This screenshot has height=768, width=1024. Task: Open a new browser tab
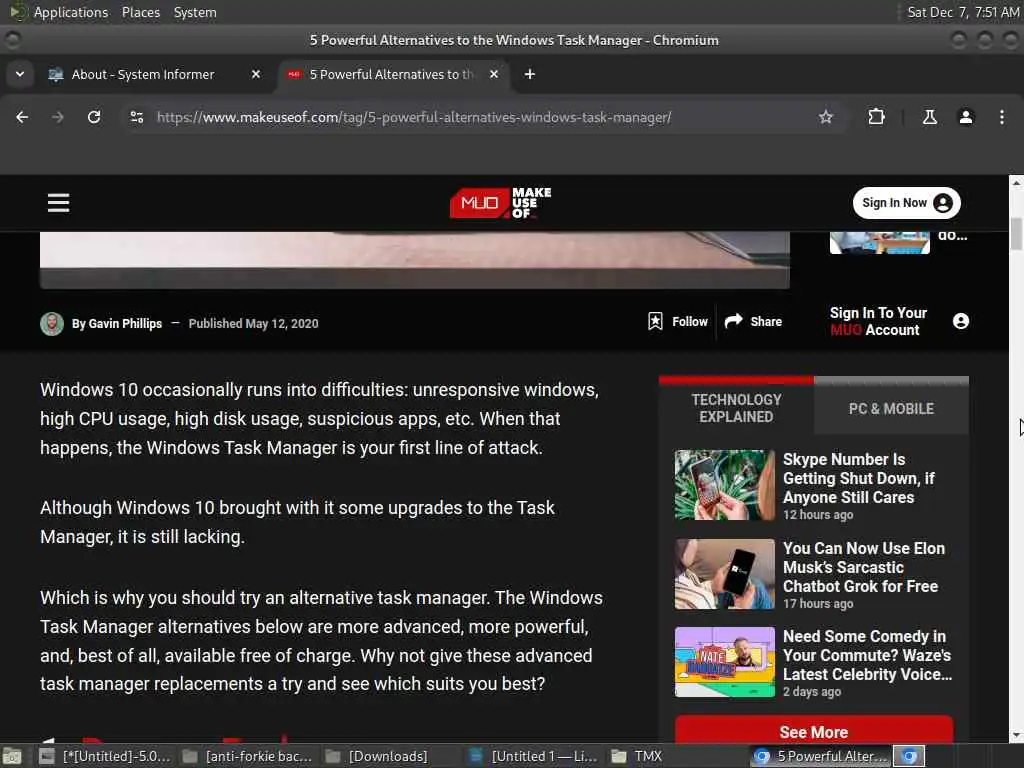(x=530, y=74)
